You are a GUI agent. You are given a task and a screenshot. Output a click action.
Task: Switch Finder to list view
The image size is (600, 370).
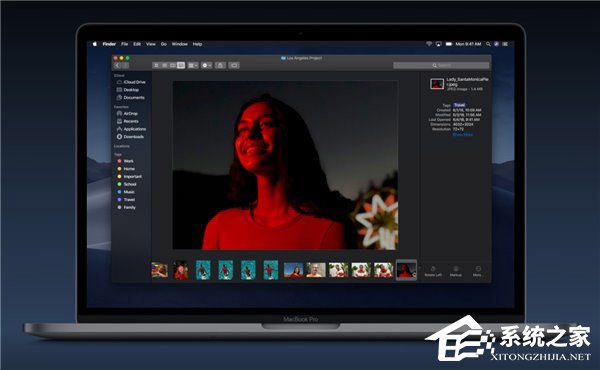165,65
